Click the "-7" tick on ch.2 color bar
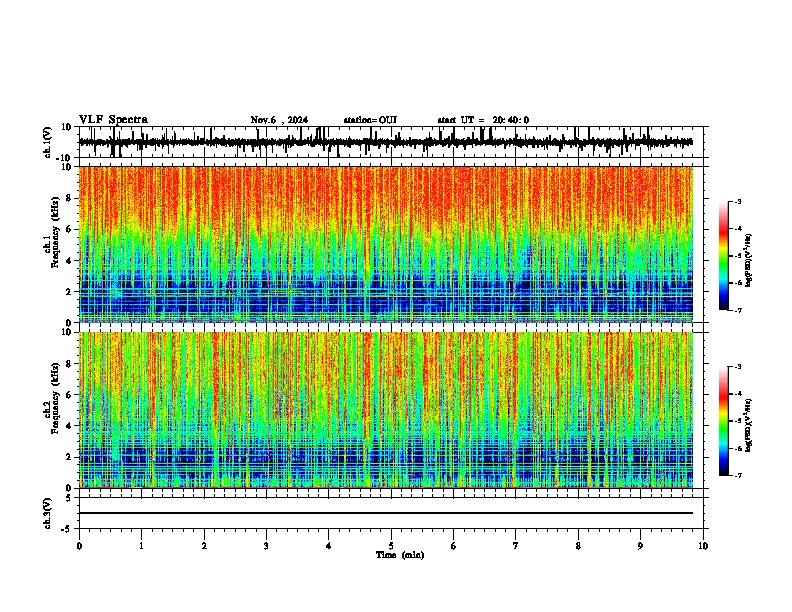 737,476
